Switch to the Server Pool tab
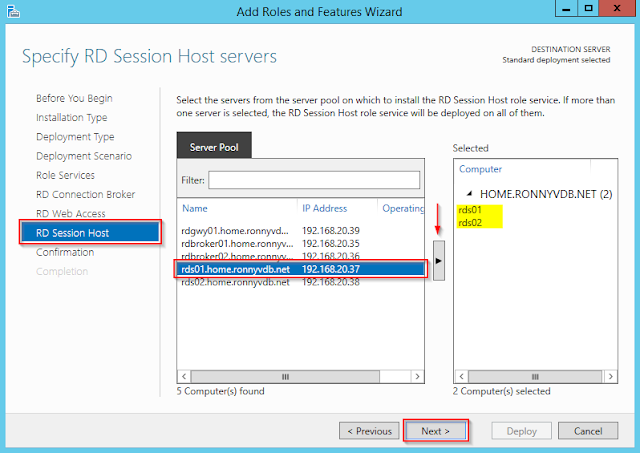640x453 pixels. pos(215,147)
